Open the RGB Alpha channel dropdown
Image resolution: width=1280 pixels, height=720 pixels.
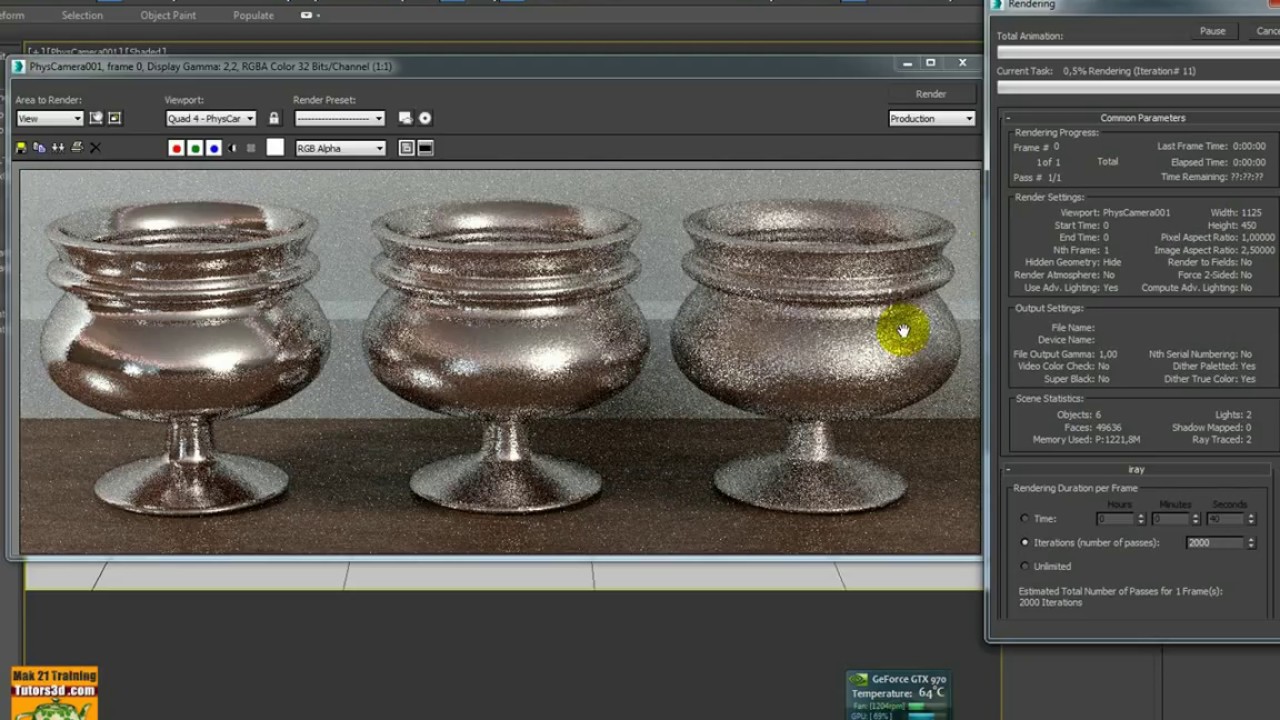coord(340,148)
